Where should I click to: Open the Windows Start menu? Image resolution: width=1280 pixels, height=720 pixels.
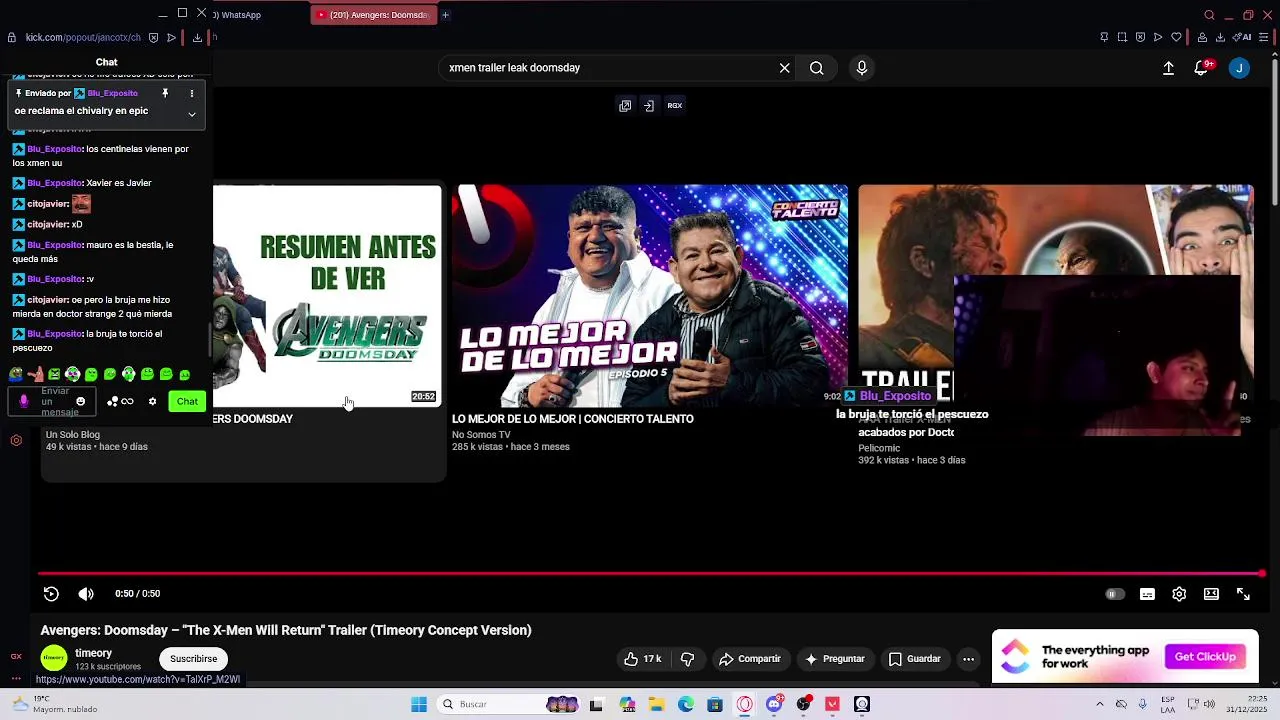pos(419,704)
